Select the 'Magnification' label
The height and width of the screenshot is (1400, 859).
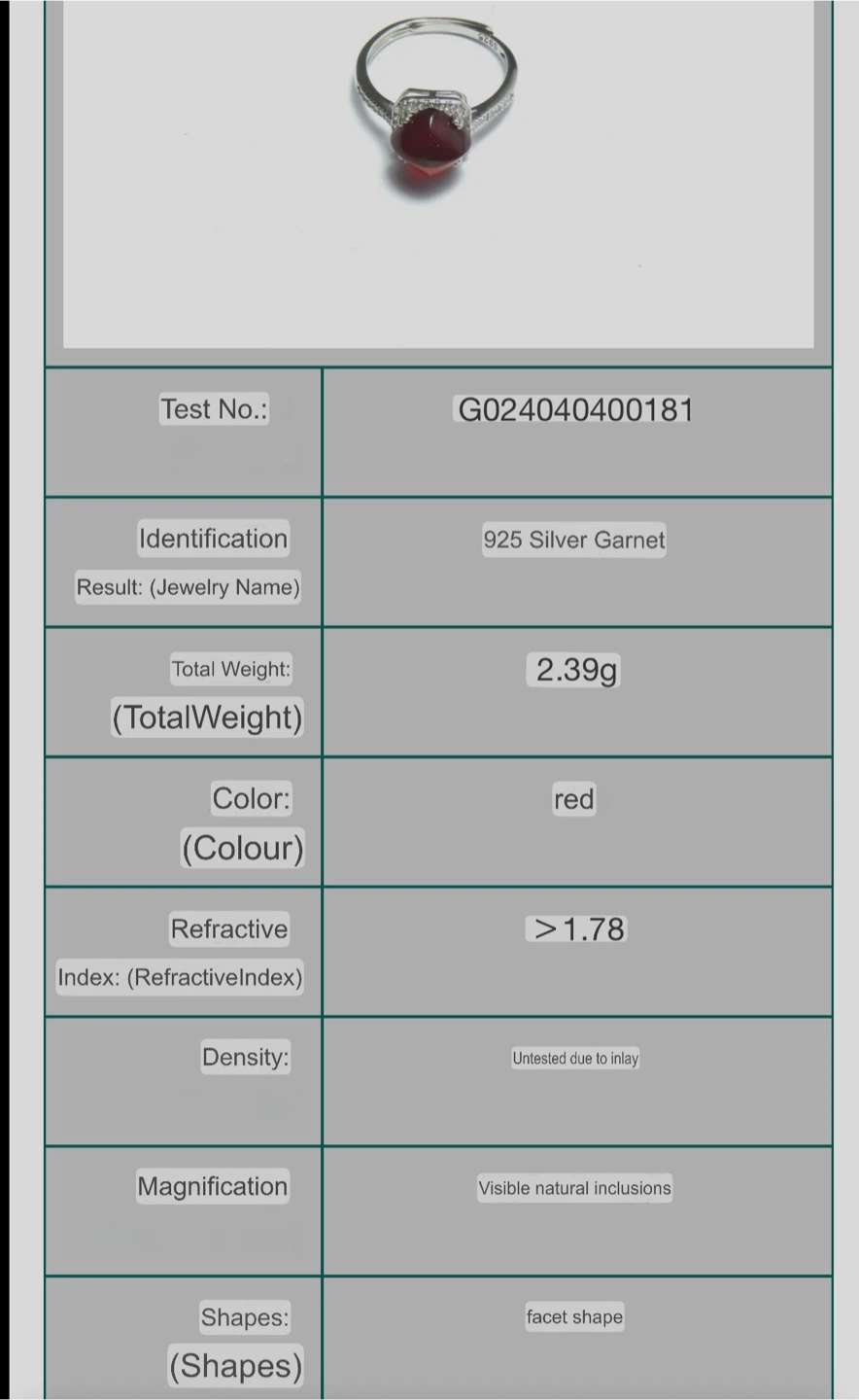(213, 1186)
